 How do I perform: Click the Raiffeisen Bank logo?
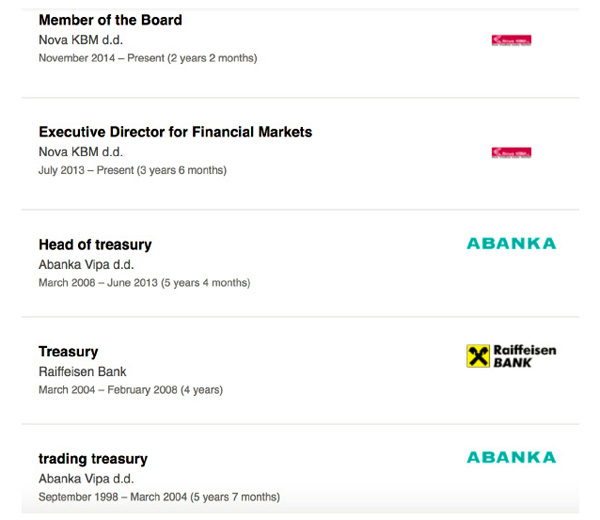511,356
